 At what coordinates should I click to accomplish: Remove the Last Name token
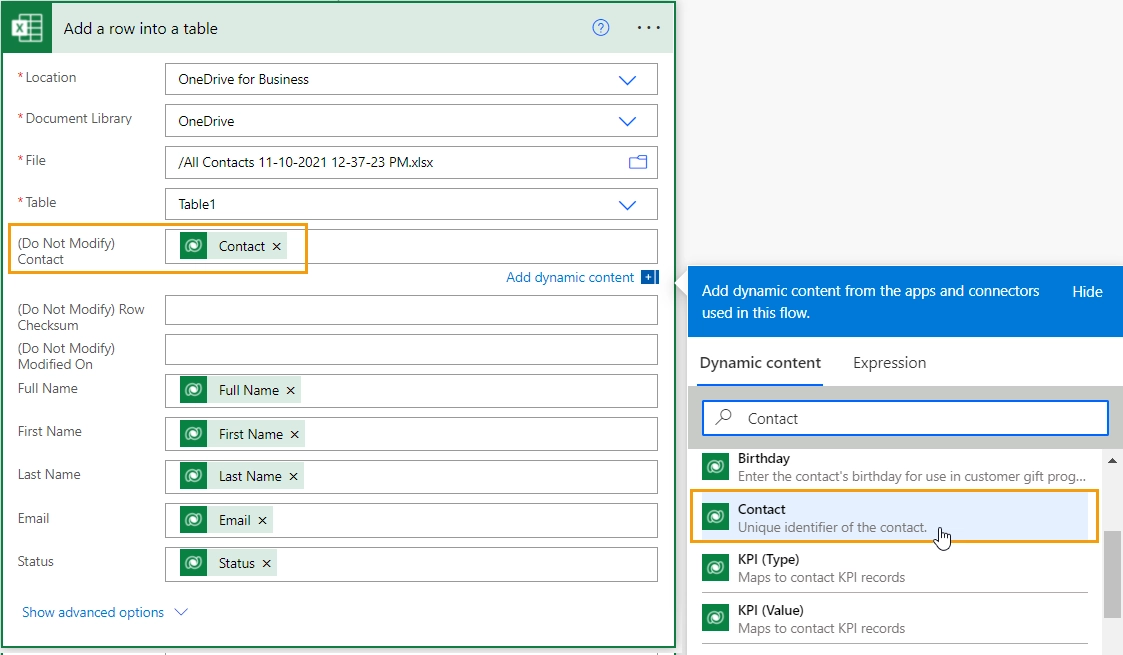(x=293, y=477)
